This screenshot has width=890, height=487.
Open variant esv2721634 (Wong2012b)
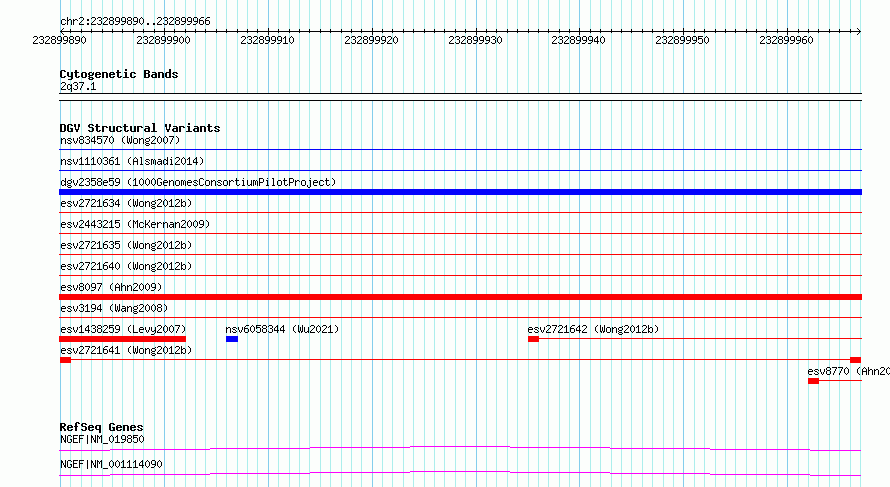[126, 203]
